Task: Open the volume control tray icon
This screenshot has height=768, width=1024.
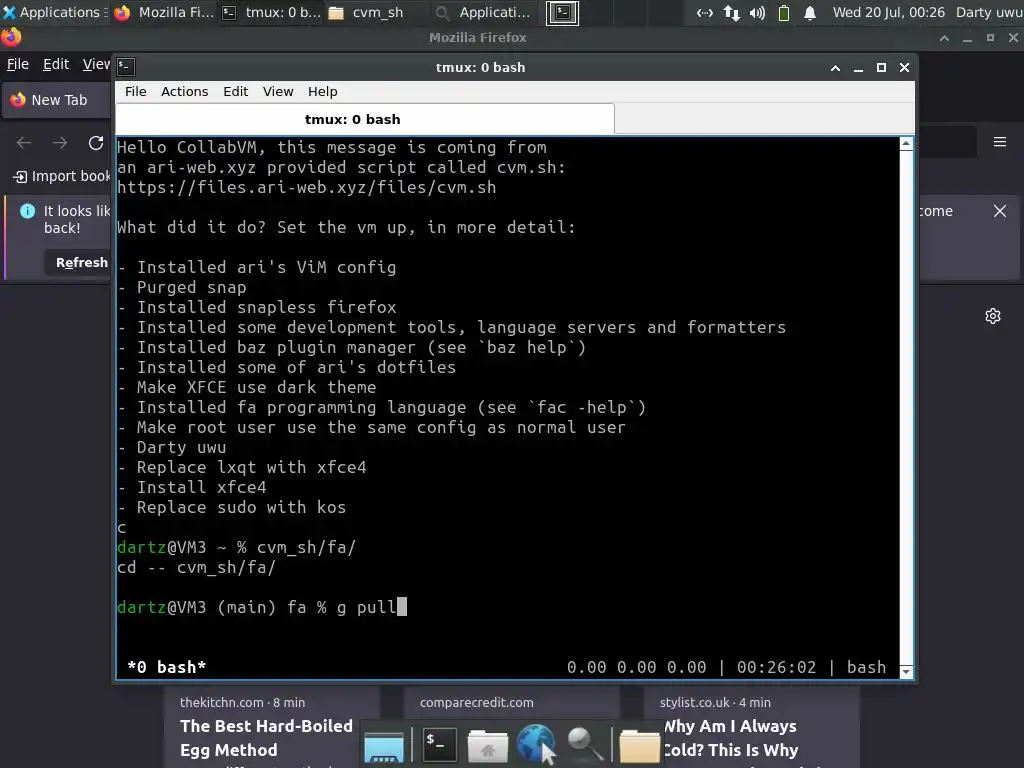Action: (757, 12)
